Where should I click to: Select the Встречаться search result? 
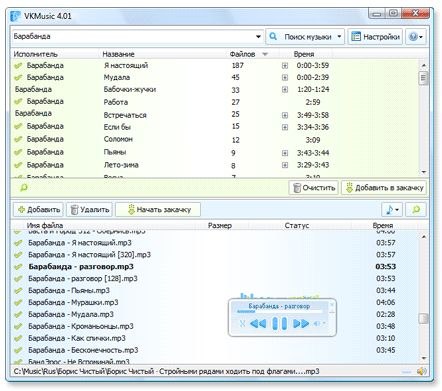click(215, 114)
